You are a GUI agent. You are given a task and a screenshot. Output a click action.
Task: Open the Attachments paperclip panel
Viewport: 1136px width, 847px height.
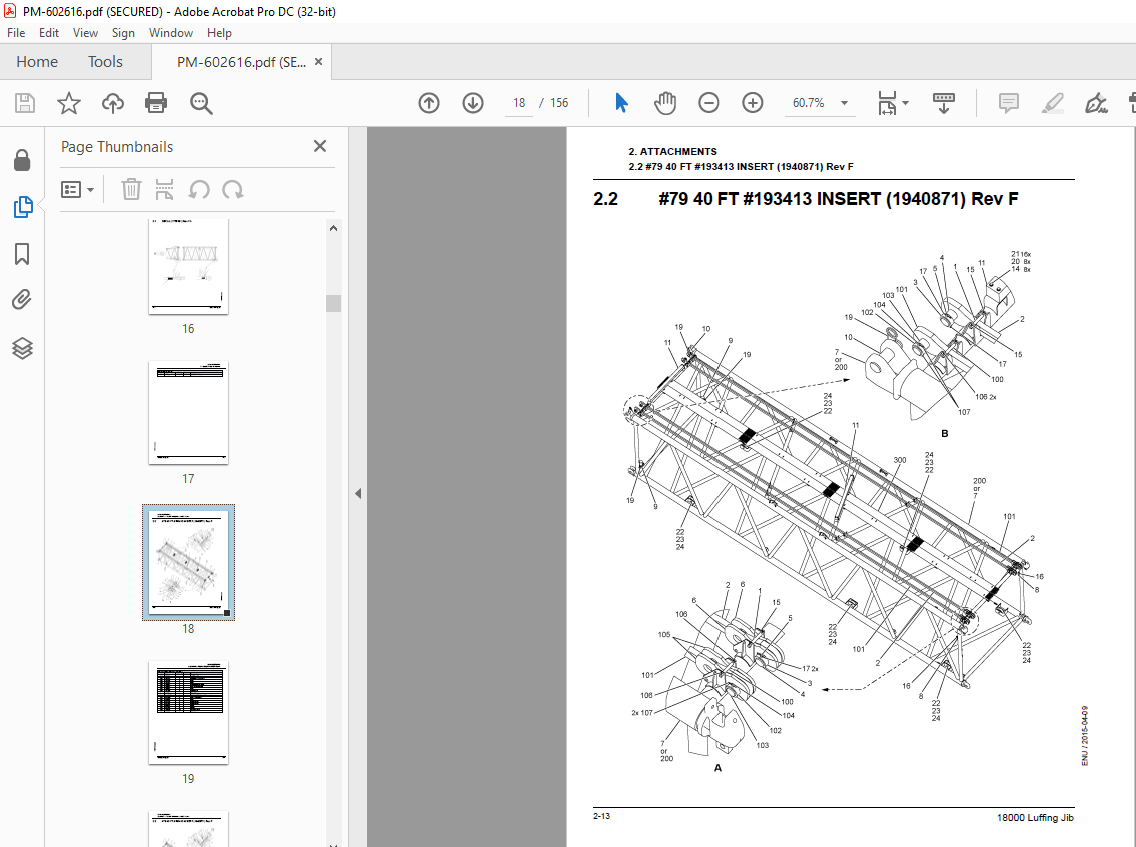point(22,299)
